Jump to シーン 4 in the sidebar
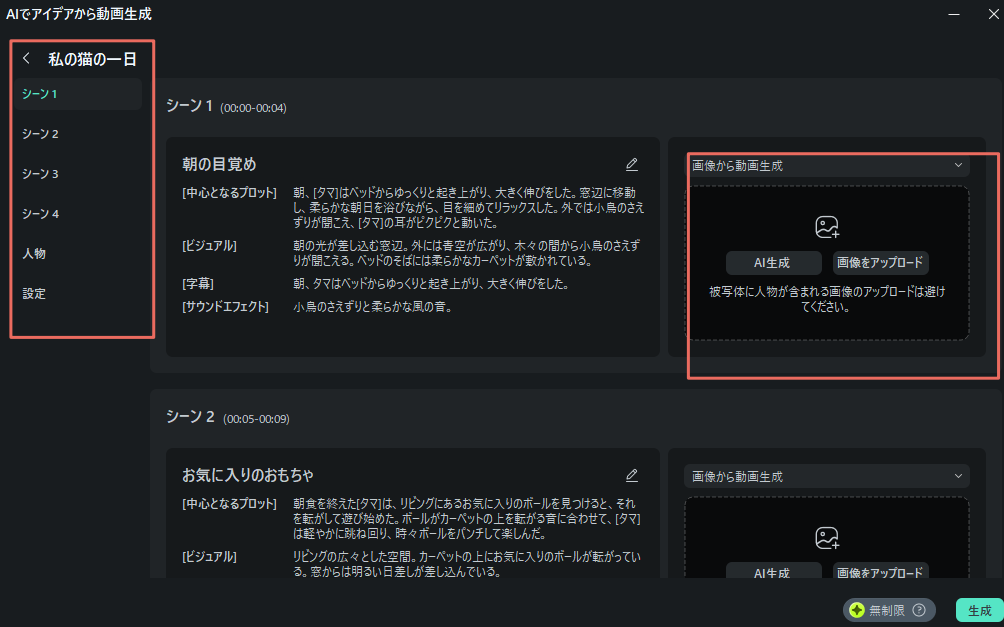1004x627 pixels. tap(79, 214)
